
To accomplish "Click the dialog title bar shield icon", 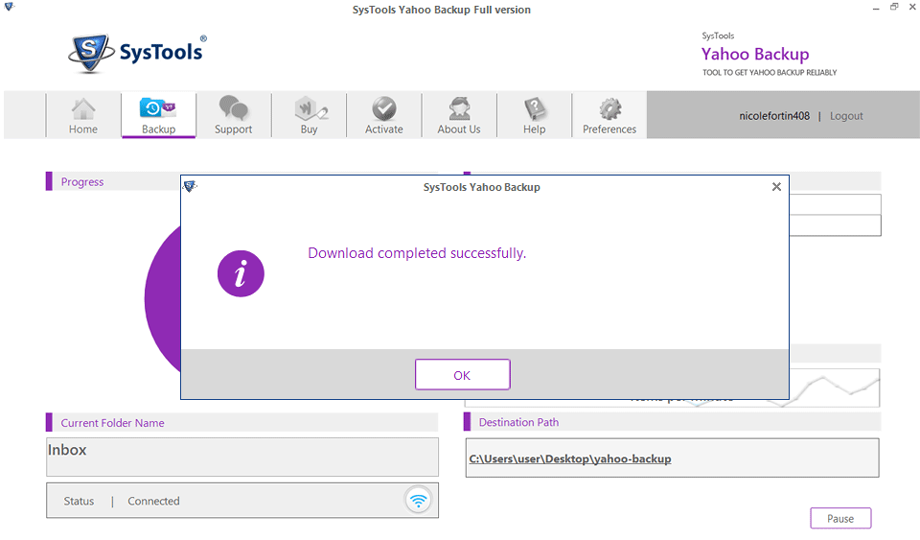I will click(190, 187).
